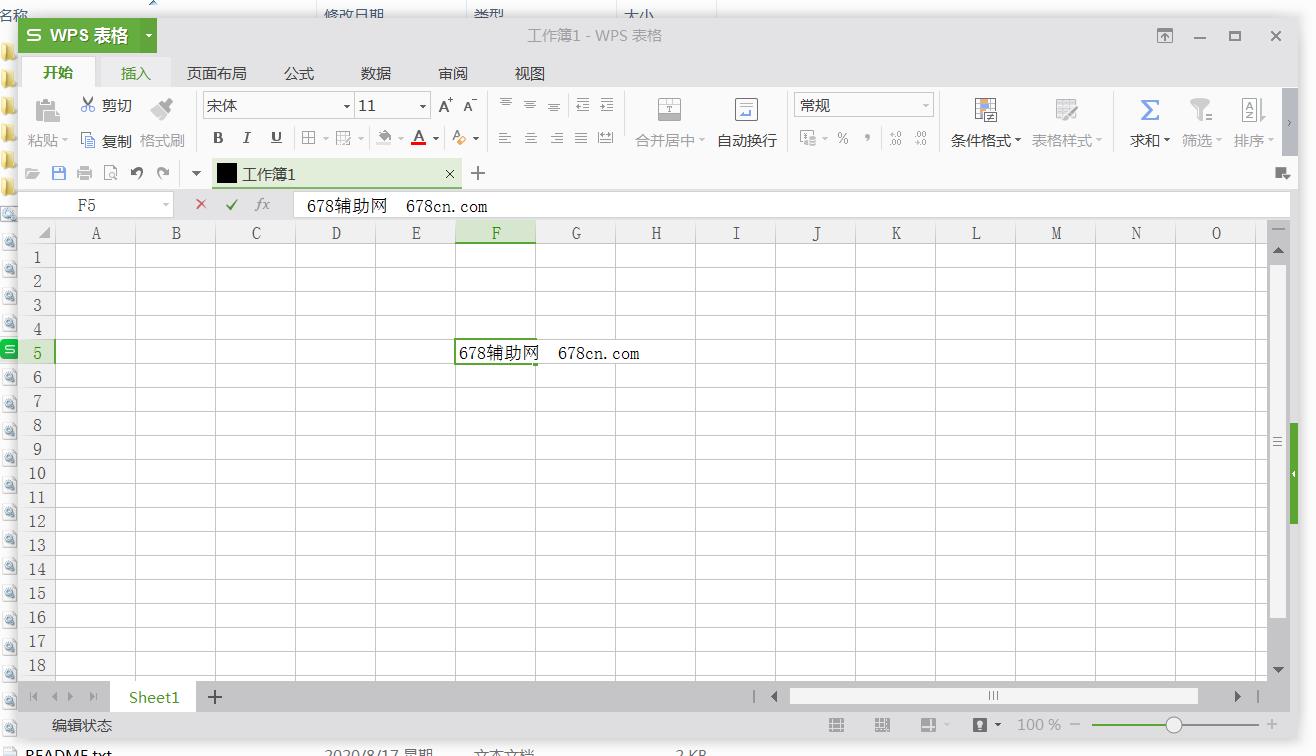Align cell text left
Screen dimensions: 1316x756
point(505,138)
